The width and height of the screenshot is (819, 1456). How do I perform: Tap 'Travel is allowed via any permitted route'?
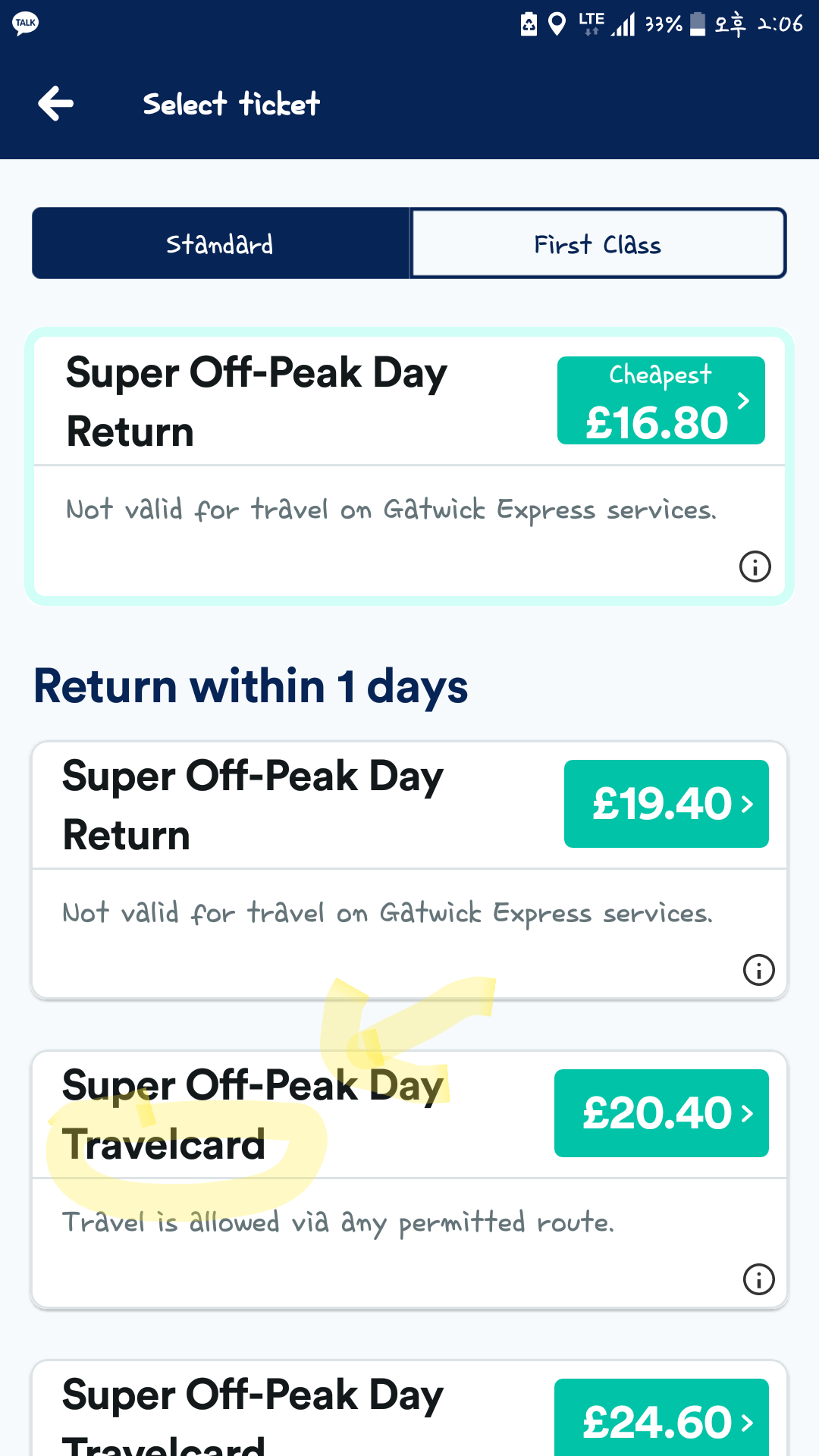pos(338,1222)
